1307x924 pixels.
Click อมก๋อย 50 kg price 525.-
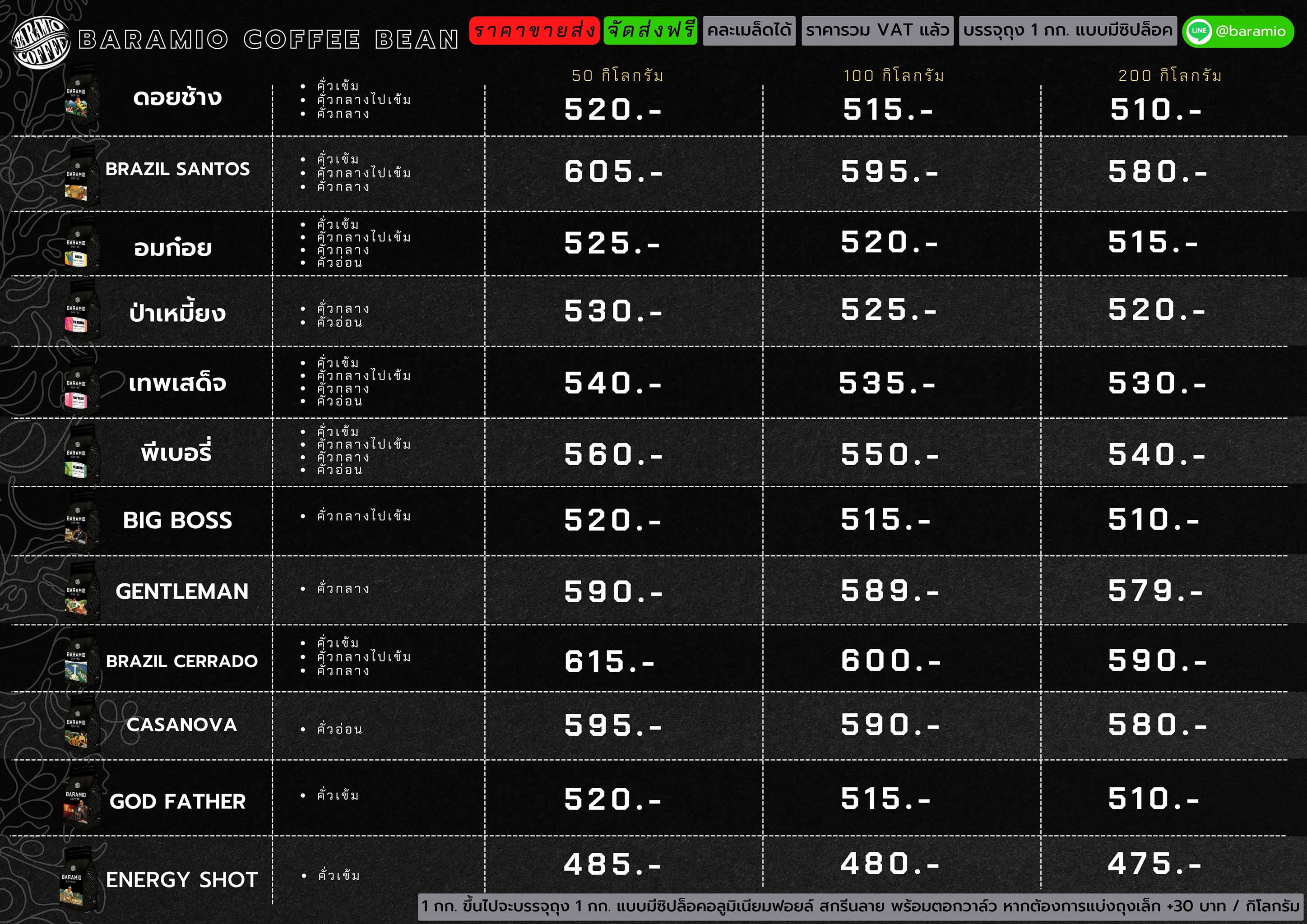pyautogui.click(x=612, y=243)
